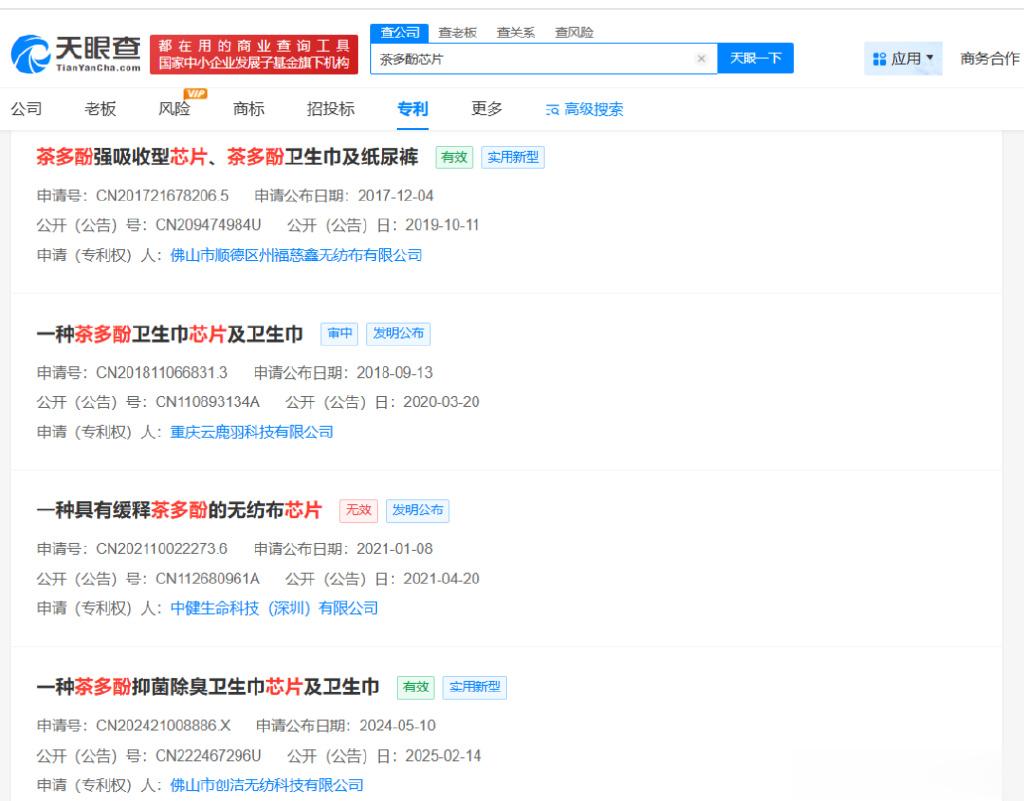This screenshot has width=1024, height=801.
Task: Open the 更多 menu tab
Action: [487, 108]
